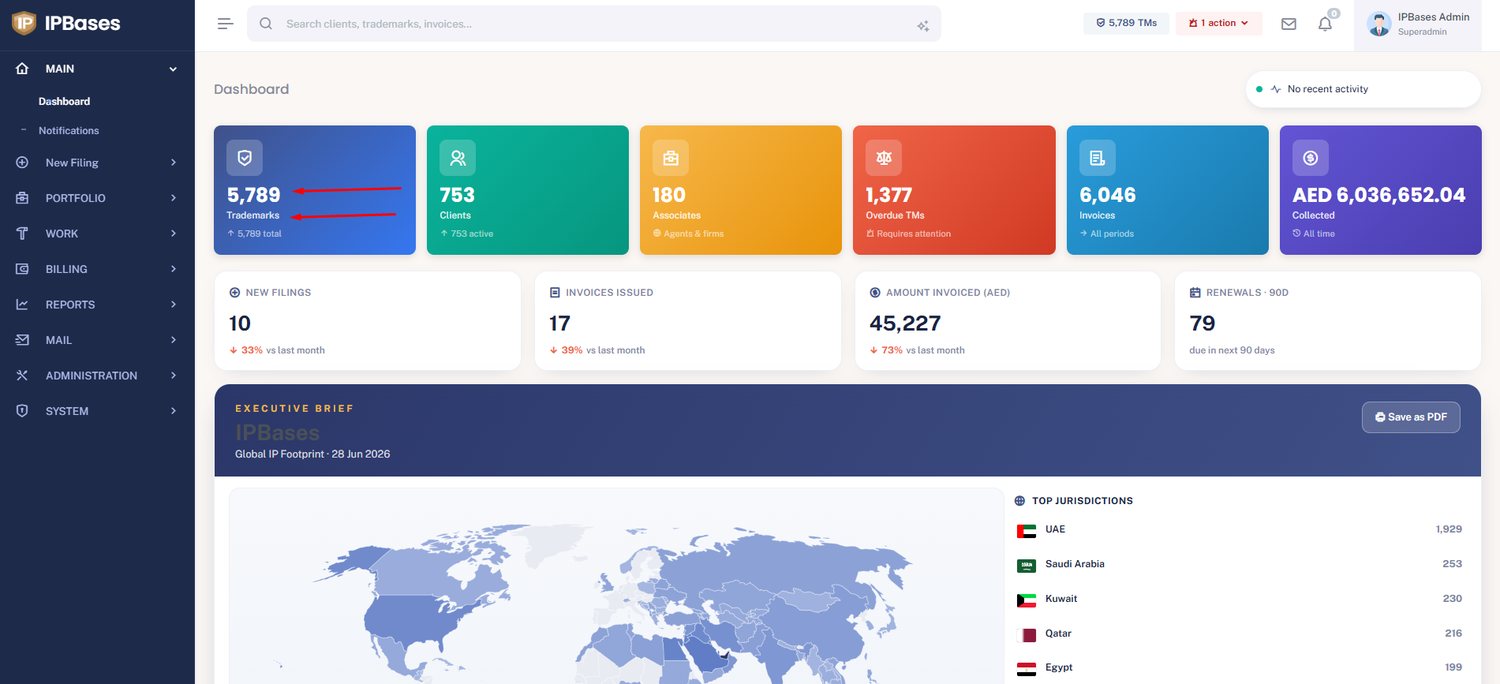Image resolution: width=1500 pixels, height=684 pixels.
Task: Expand the PORTFOLIO submenu arrow
Action: point(173,198)
